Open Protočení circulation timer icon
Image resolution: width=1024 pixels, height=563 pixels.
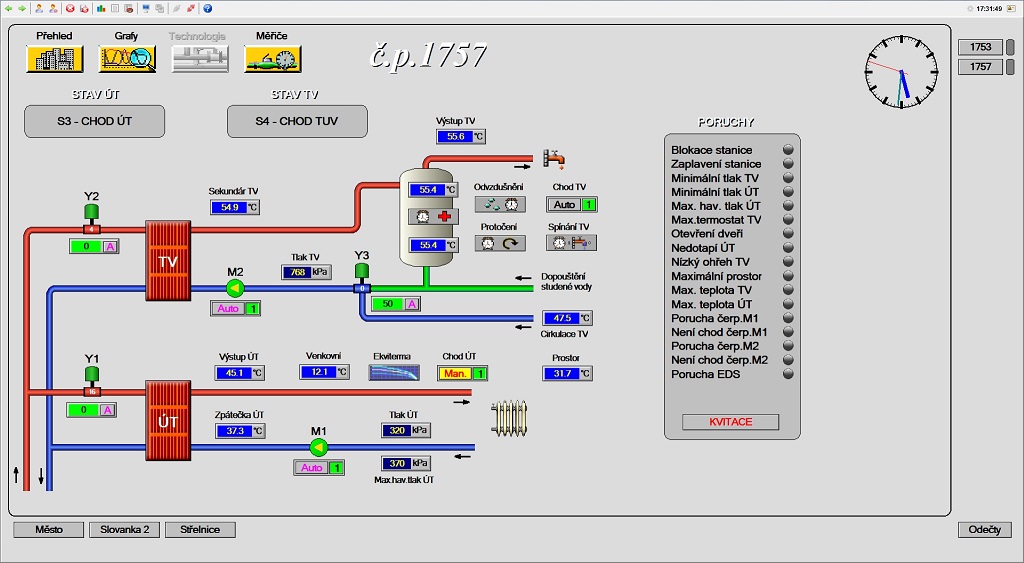tap(500, 244)
